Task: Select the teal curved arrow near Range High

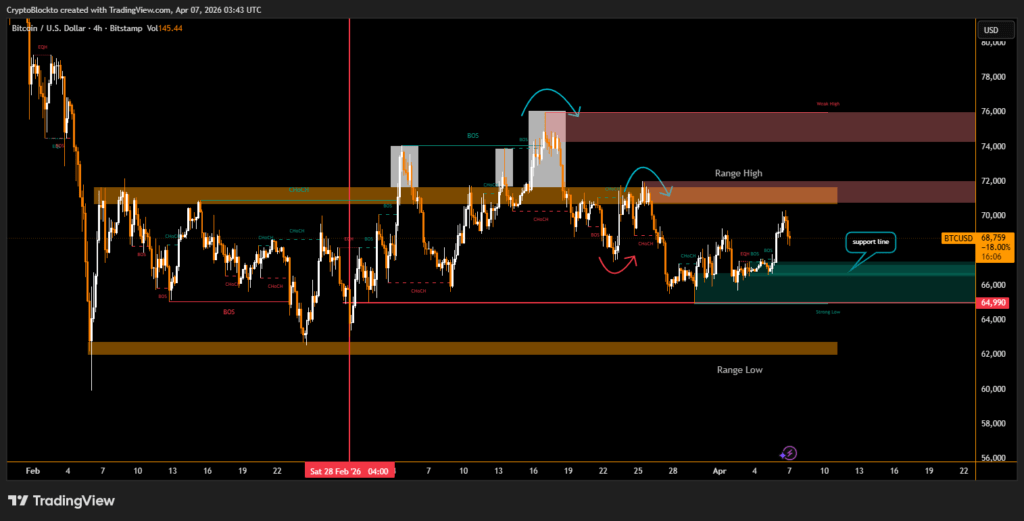Action: [648, 178]
